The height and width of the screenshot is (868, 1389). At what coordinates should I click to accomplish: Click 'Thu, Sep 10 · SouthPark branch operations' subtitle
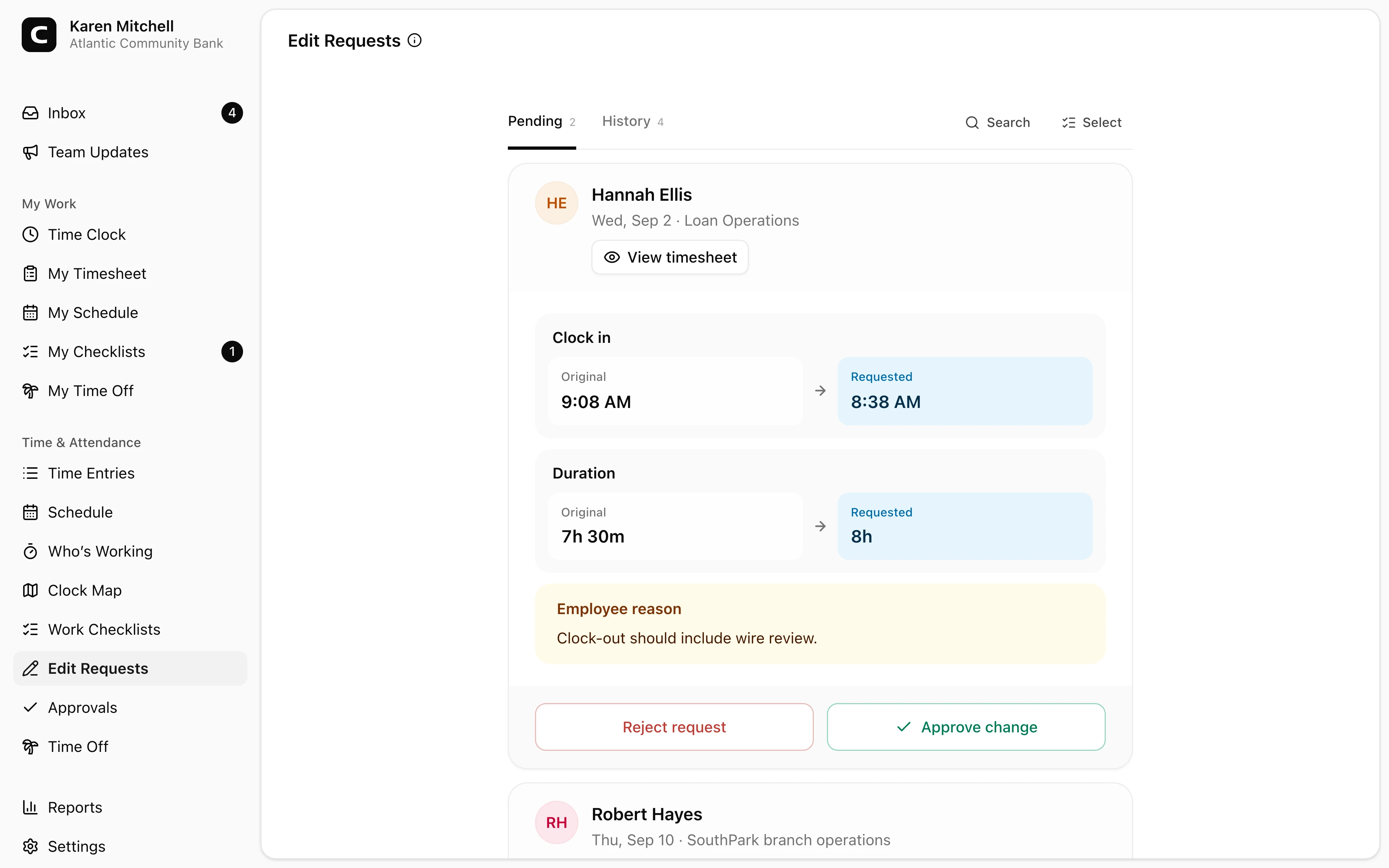click(741, 840)
